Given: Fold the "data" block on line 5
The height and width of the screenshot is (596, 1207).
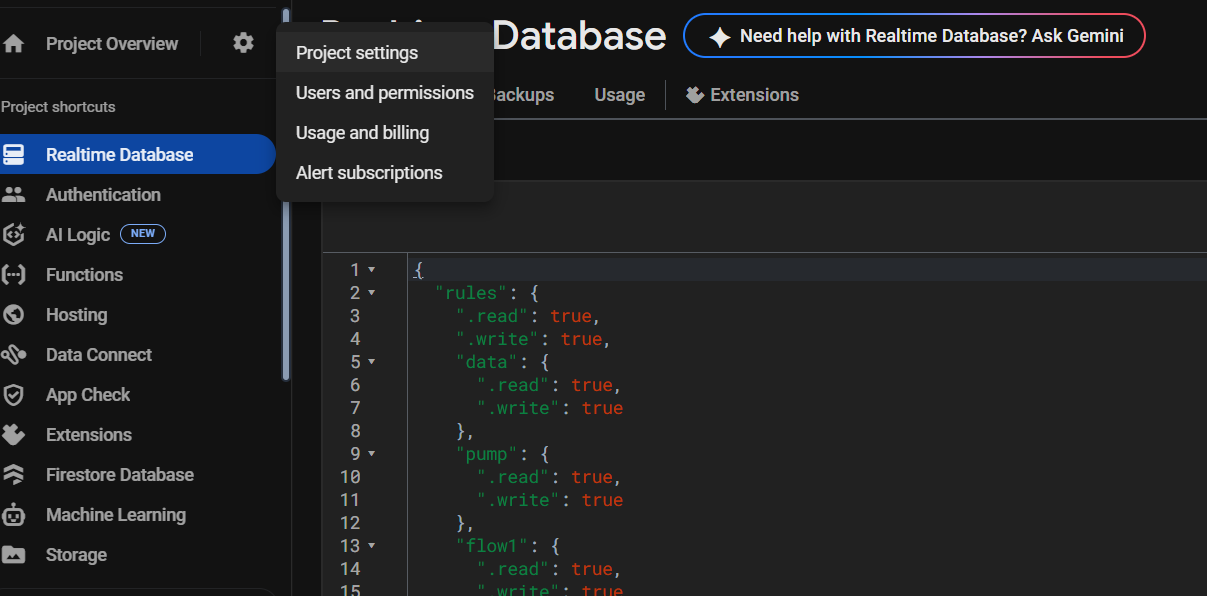Looking at the screenshot, I should pos(372,362).
